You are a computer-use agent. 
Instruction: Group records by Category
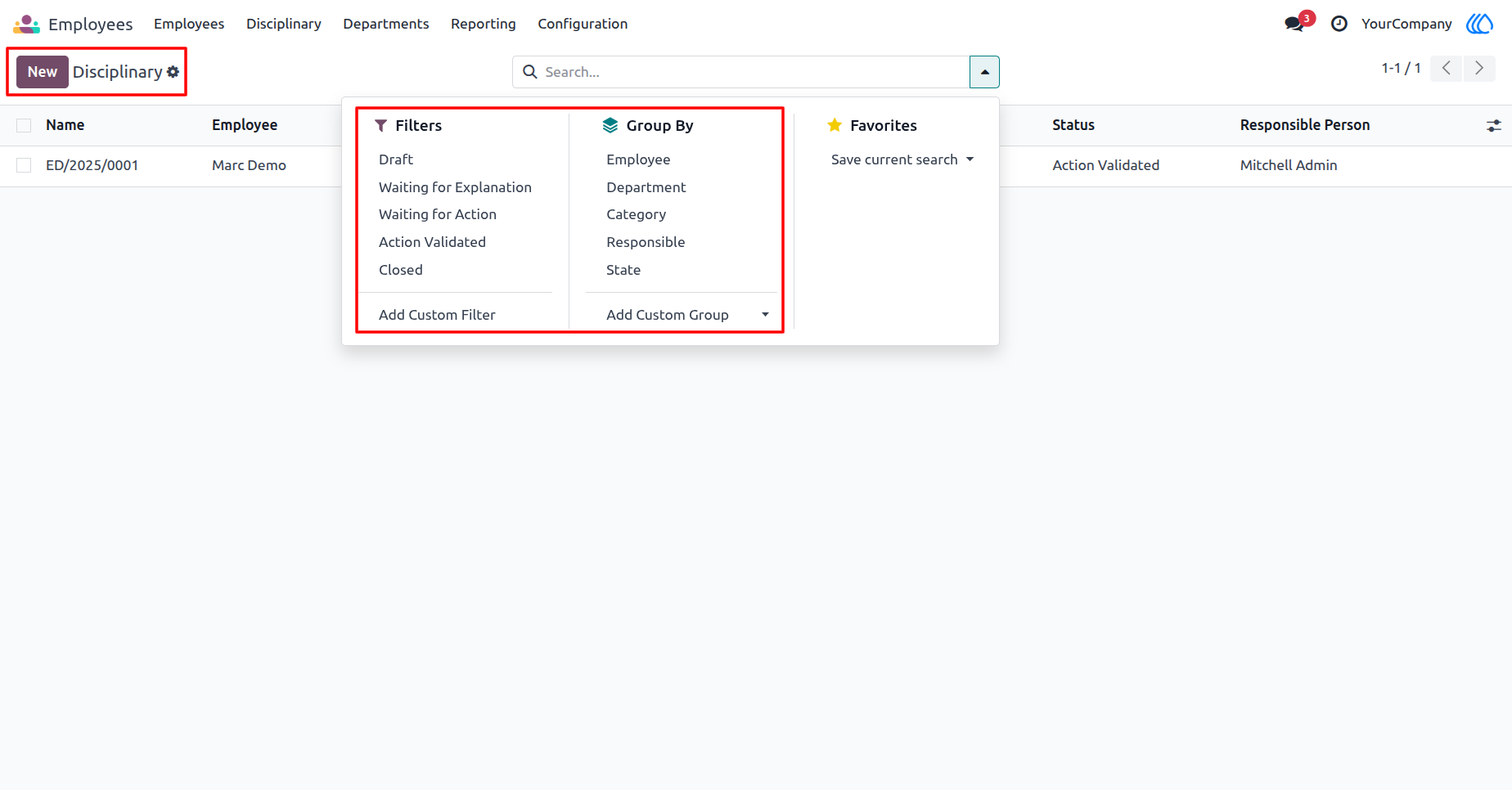point(637,214)
